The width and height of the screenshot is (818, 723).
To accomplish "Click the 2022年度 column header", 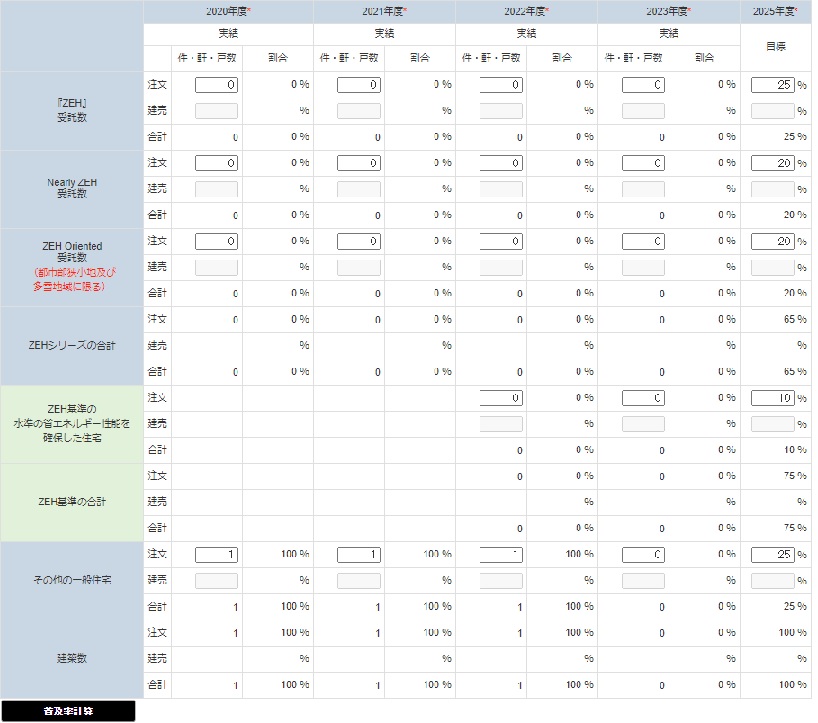I will (526, 11).
